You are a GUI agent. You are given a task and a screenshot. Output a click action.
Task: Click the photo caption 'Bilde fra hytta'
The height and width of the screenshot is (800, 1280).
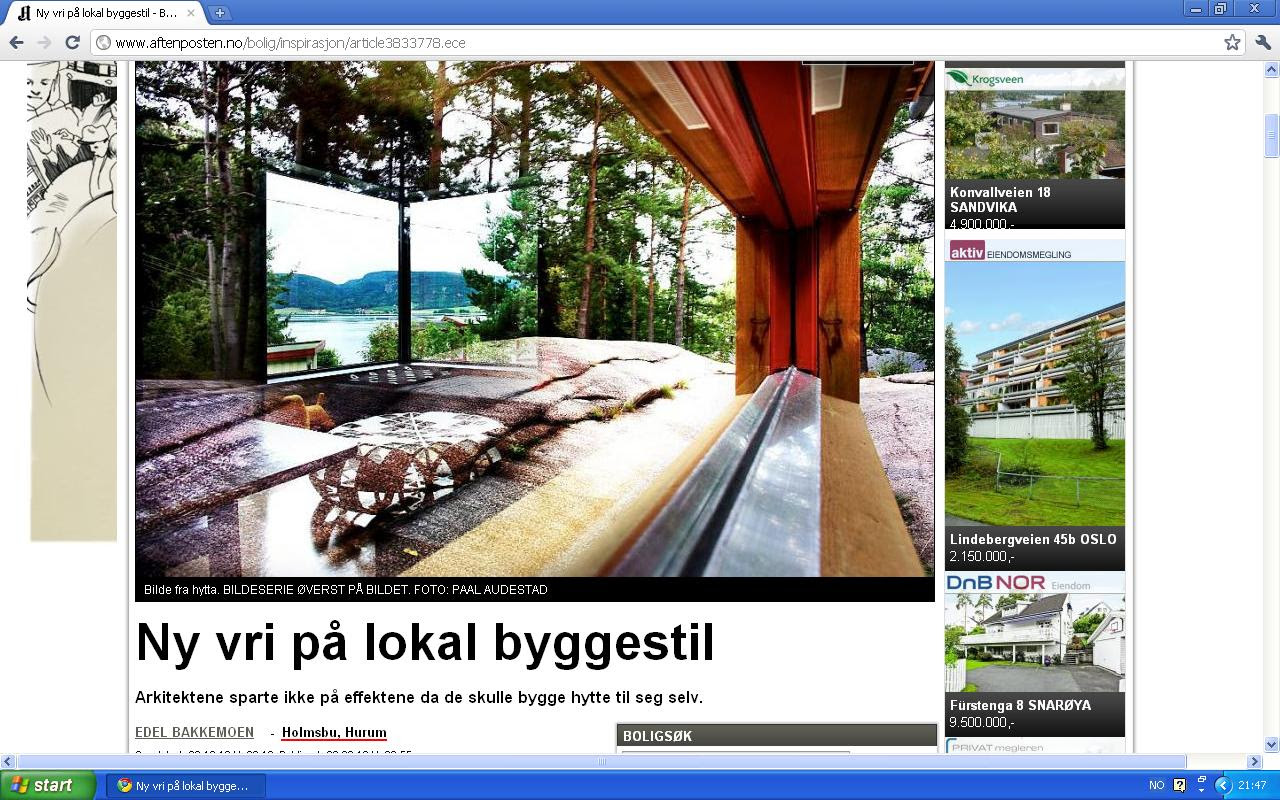point(345,589)
